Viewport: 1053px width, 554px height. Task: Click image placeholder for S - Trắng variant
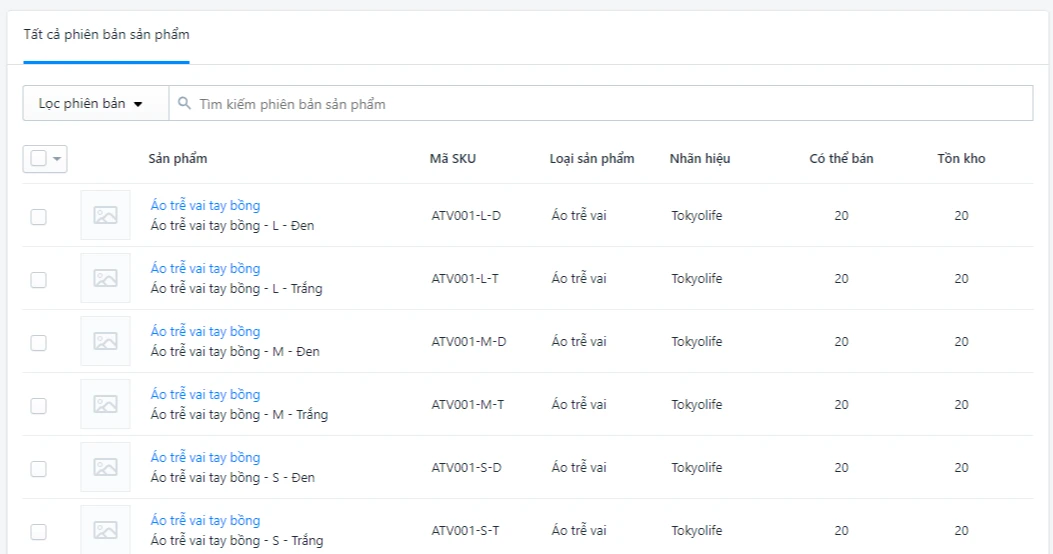click(105, 530)
